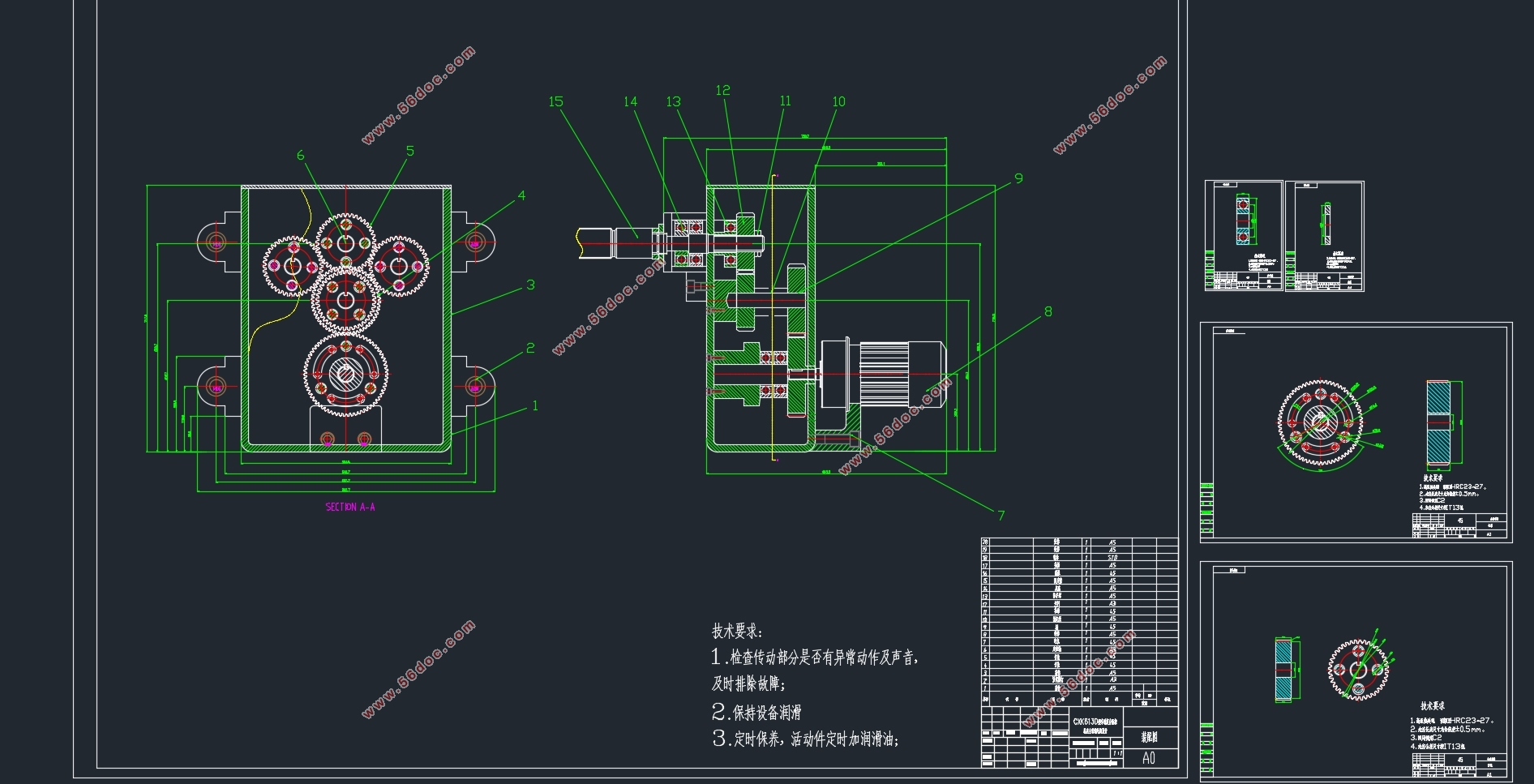Click requirement line 2 保持设备润滑

(757, 712)
